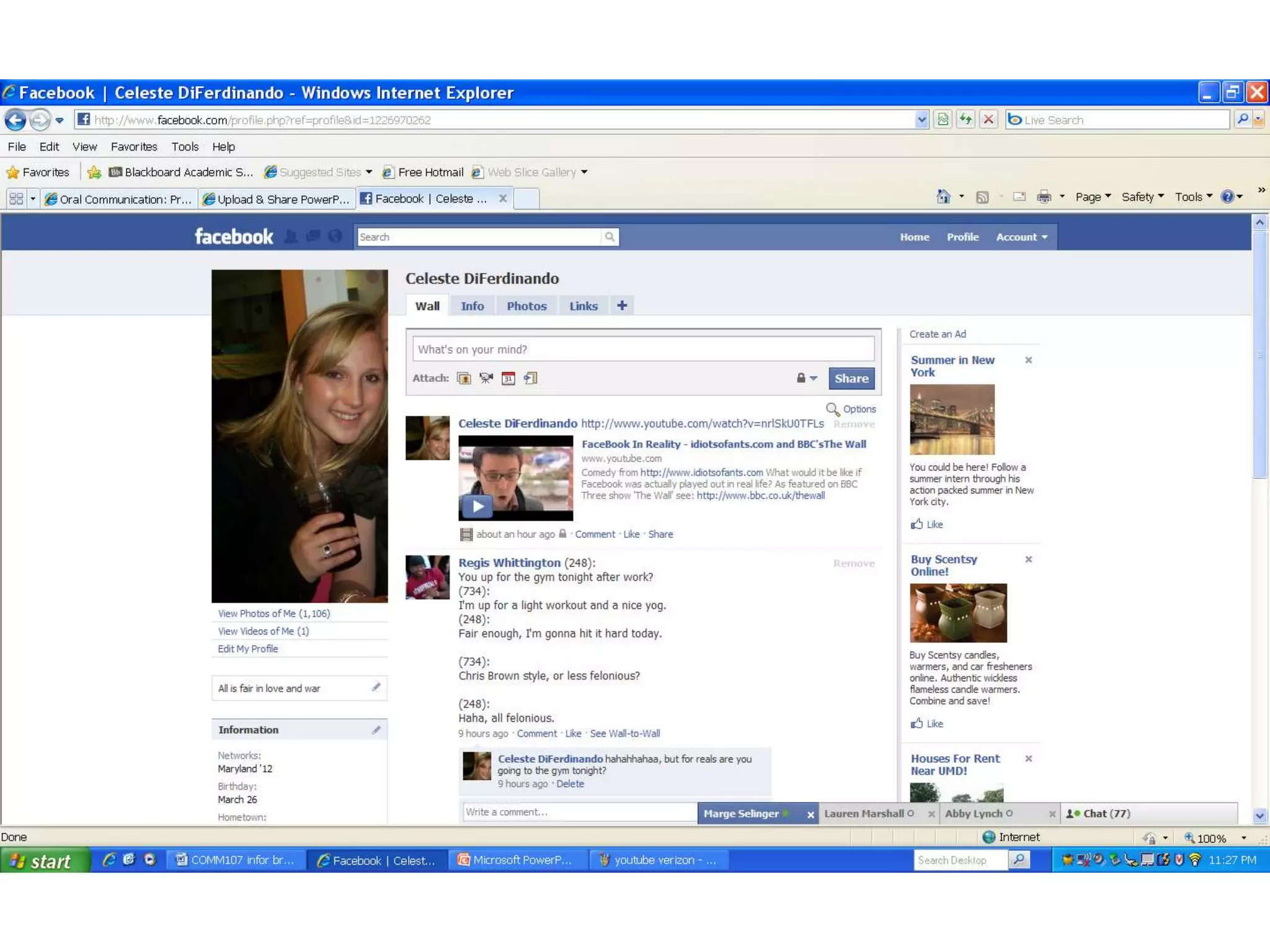Viewport: 1270px width, 952px height.
Task: Click the attach link icon
Action: tap(530, 378)
